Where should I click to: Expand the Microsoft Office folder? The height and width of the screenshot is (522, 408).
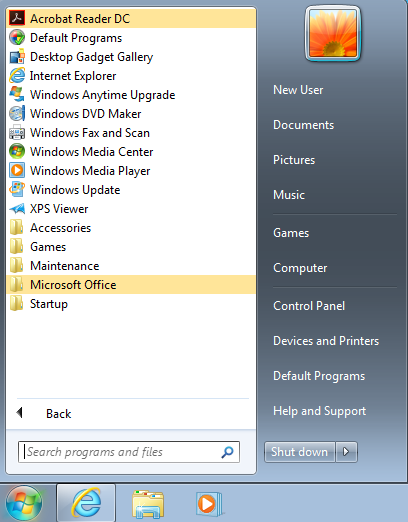[x=131, y=285]
